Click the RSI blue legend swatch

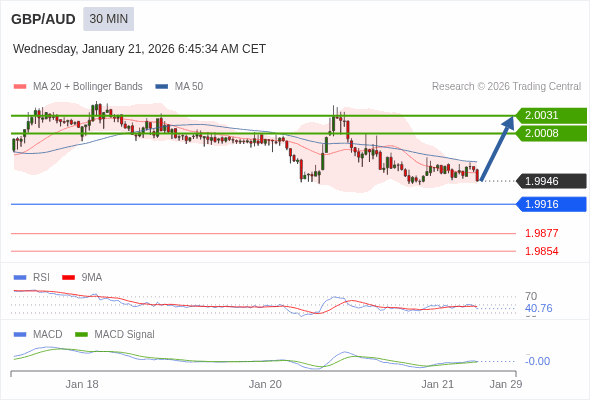coord(20,278)
